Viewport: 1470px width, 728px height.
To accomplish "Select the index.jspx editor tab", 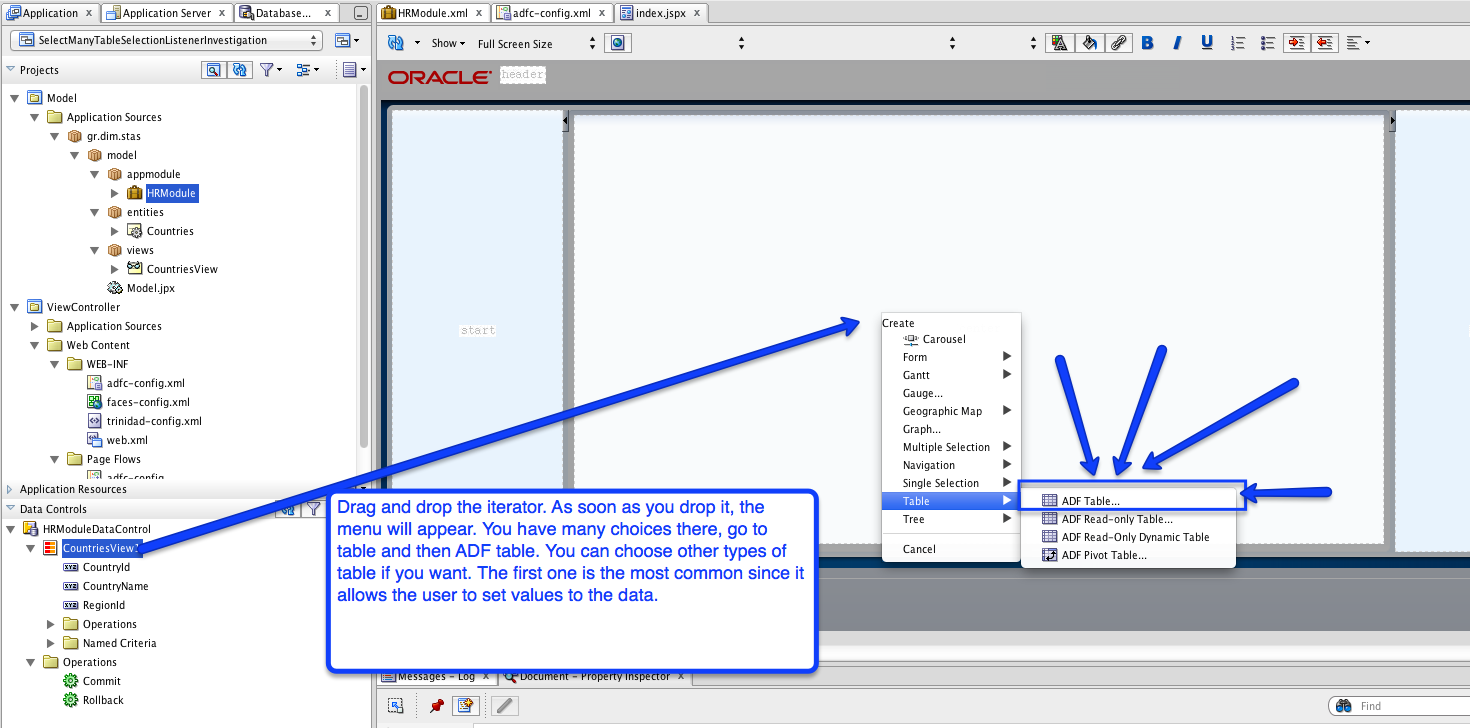I will [x=660, y=13].
